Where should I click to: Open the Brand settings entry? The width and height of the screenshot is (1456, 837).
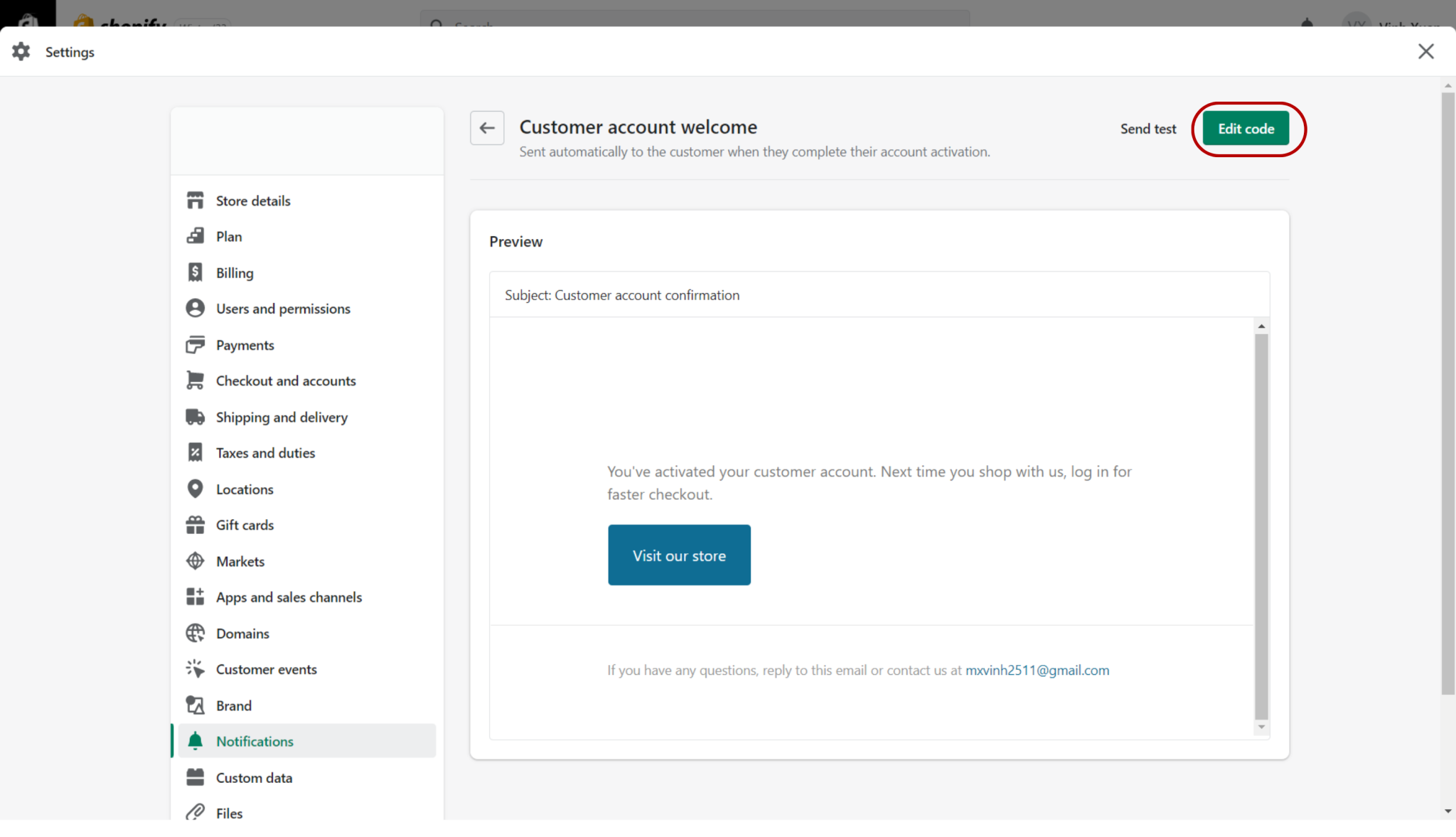tap(233, 705)
